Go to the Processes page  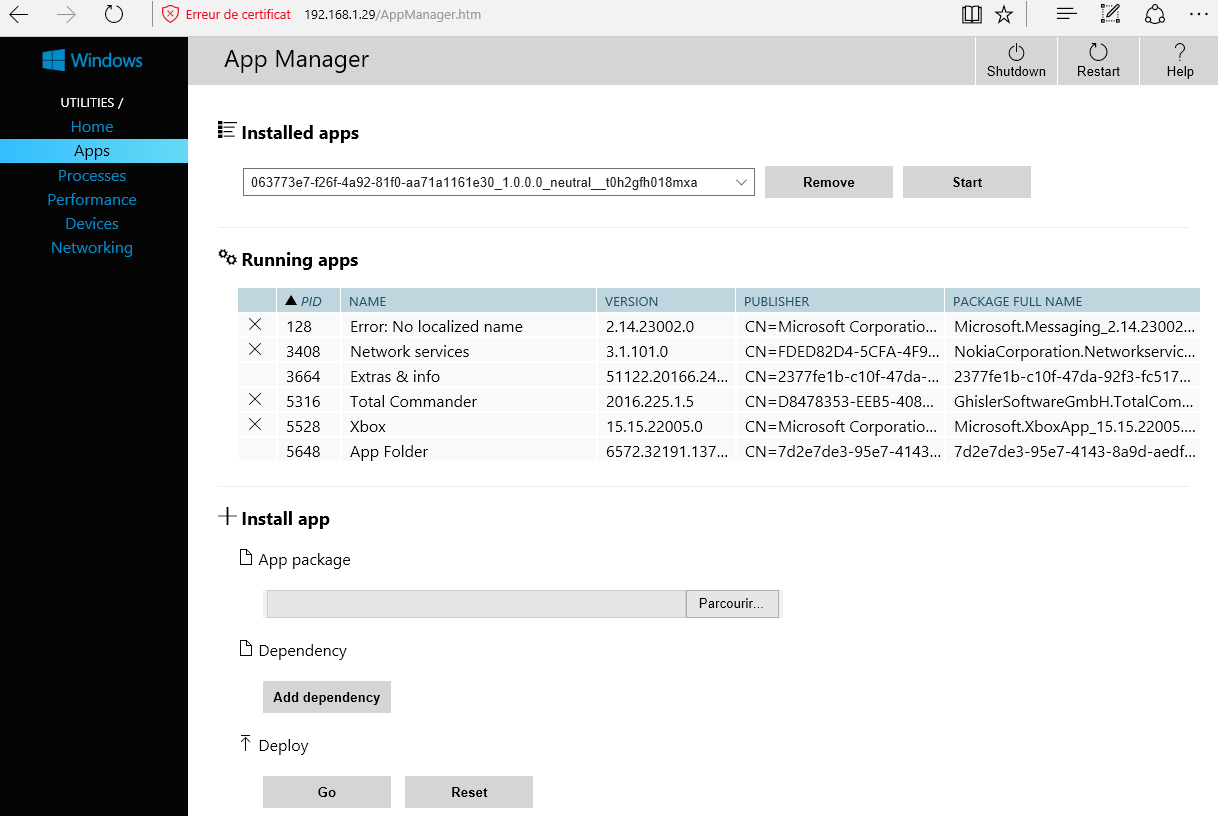pos(92,176)
